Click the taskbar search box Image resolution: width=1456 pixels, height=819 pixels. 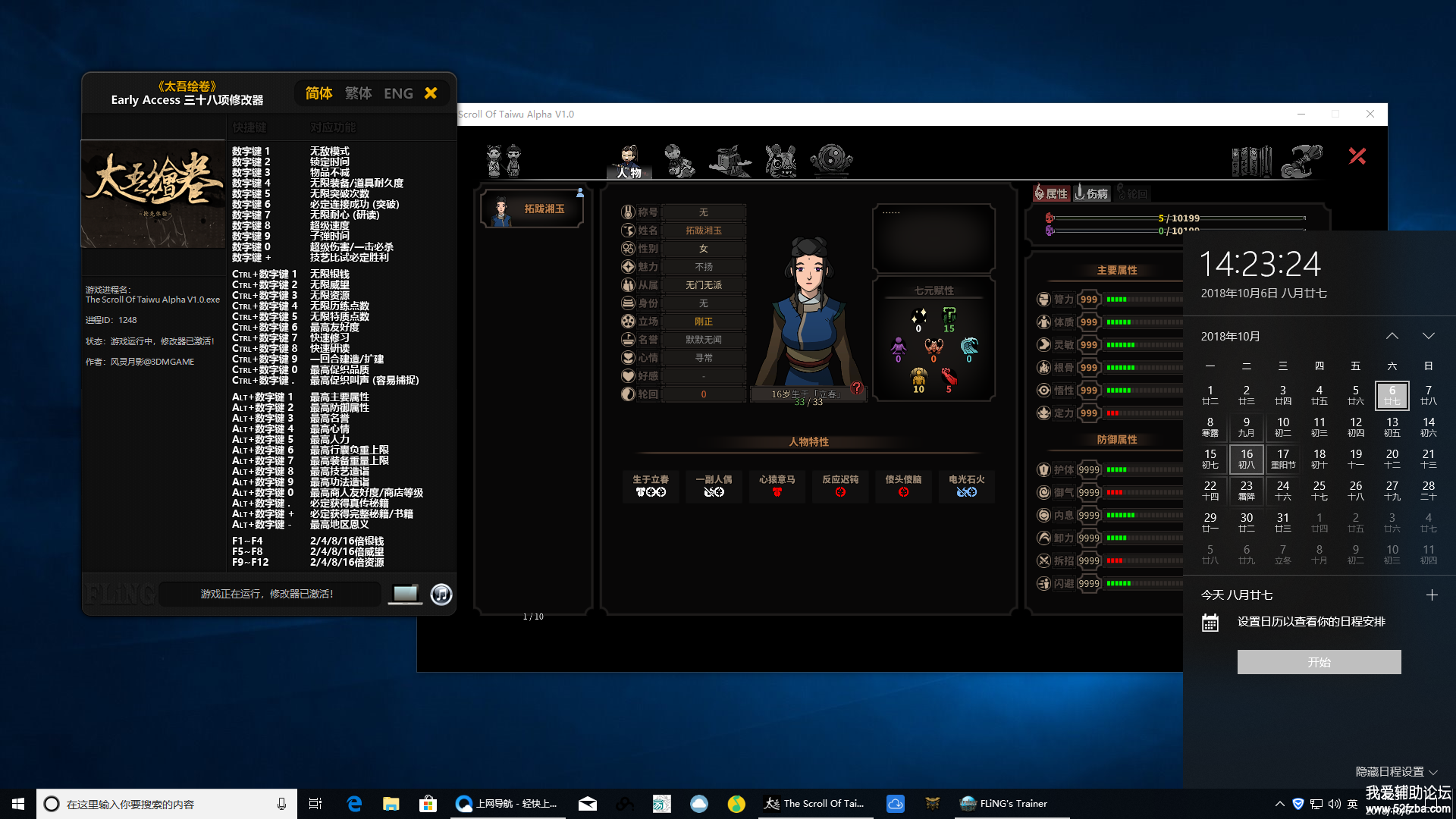166,804
